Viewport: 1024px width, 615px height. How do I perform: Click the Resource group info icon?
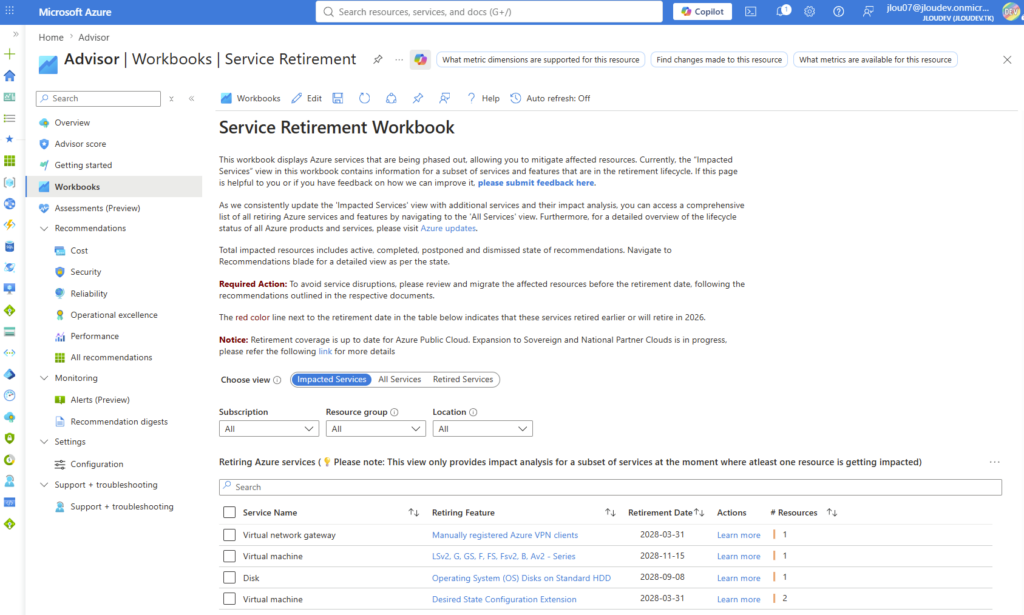tap(394, 413)
